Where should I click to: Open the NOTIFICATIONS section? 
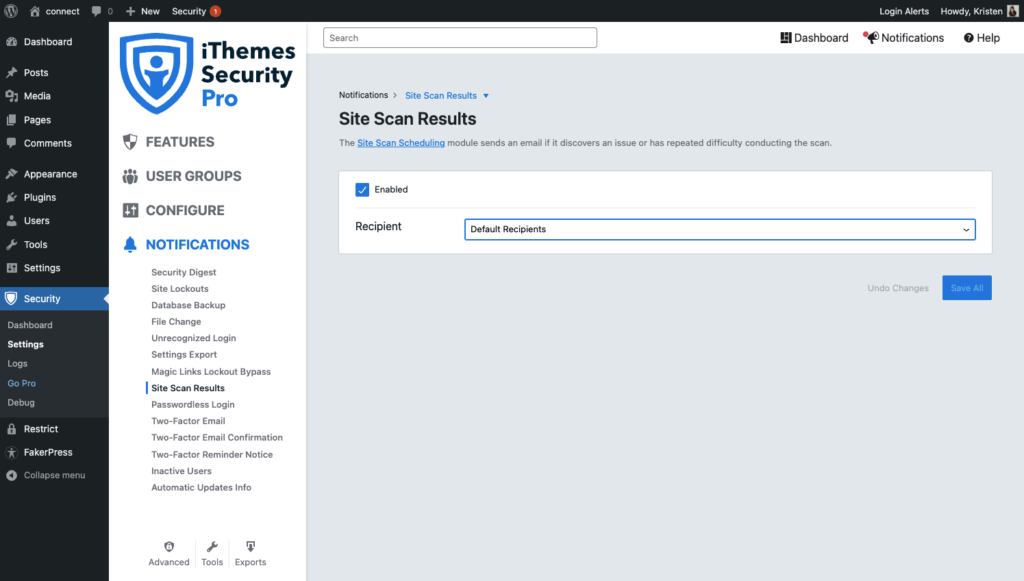tap(197, 244)
